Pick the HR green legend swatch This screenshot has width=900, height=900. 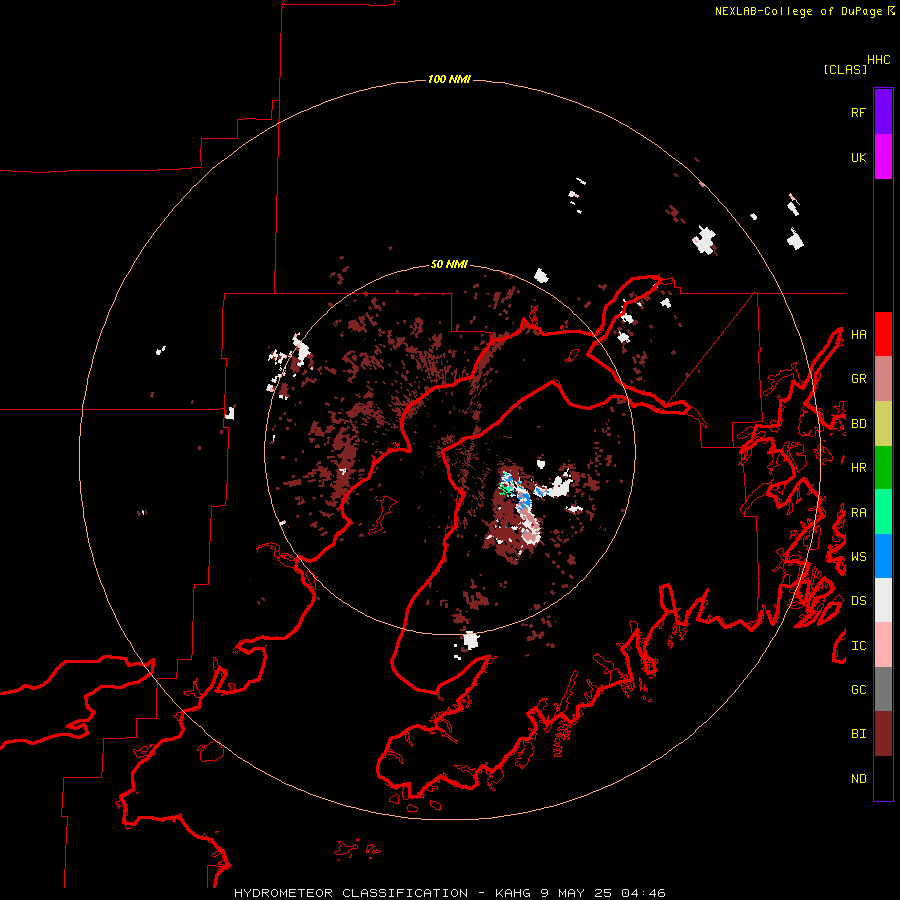coord(883,468)
